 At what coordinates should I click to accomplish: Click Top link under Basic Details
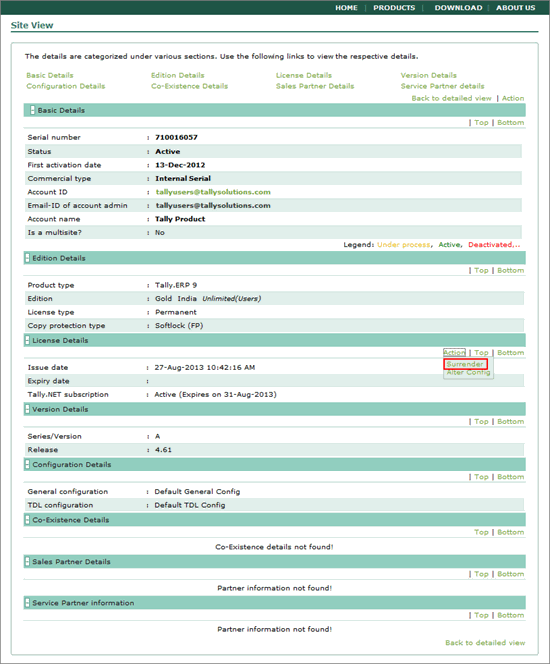(481, 122)
